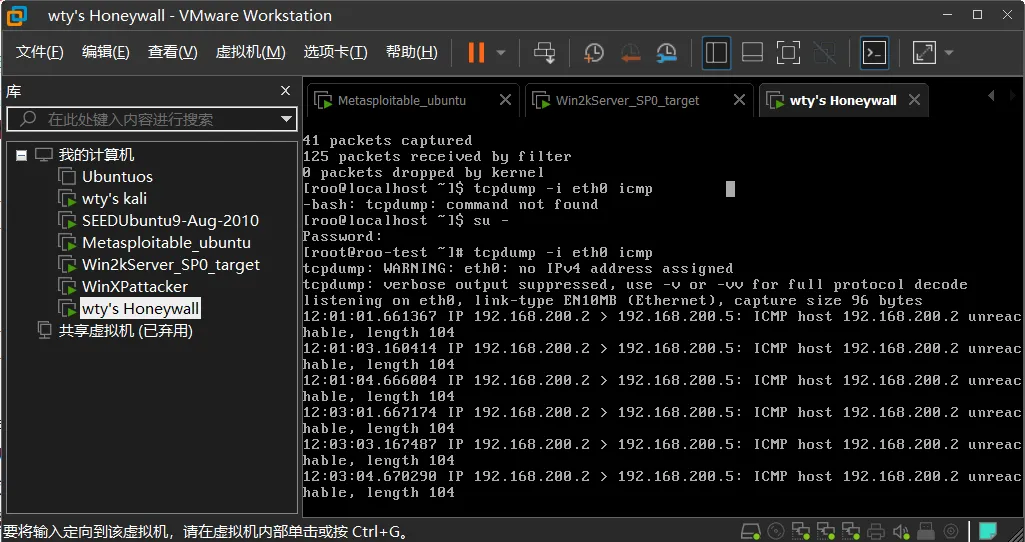The width and height of the screenshot is (1025, 542).
Task: Click the tab scroll left arrow
Action: tap(992, 96)
